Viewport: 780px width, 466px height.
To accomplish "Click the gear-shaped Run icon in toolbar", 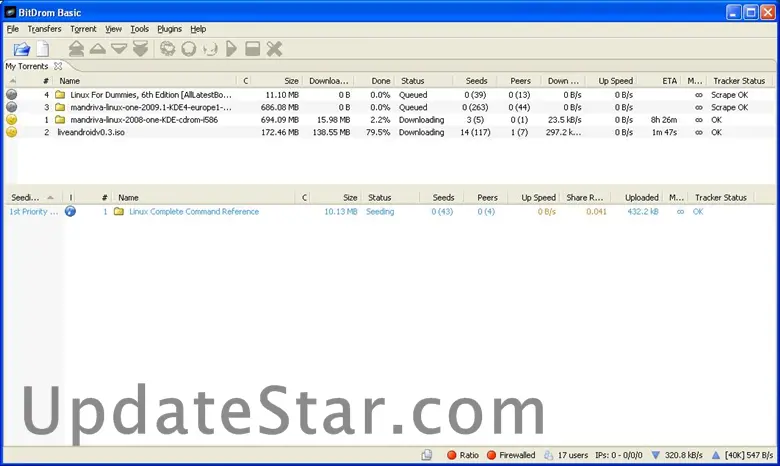I will (x=168, y=49).
